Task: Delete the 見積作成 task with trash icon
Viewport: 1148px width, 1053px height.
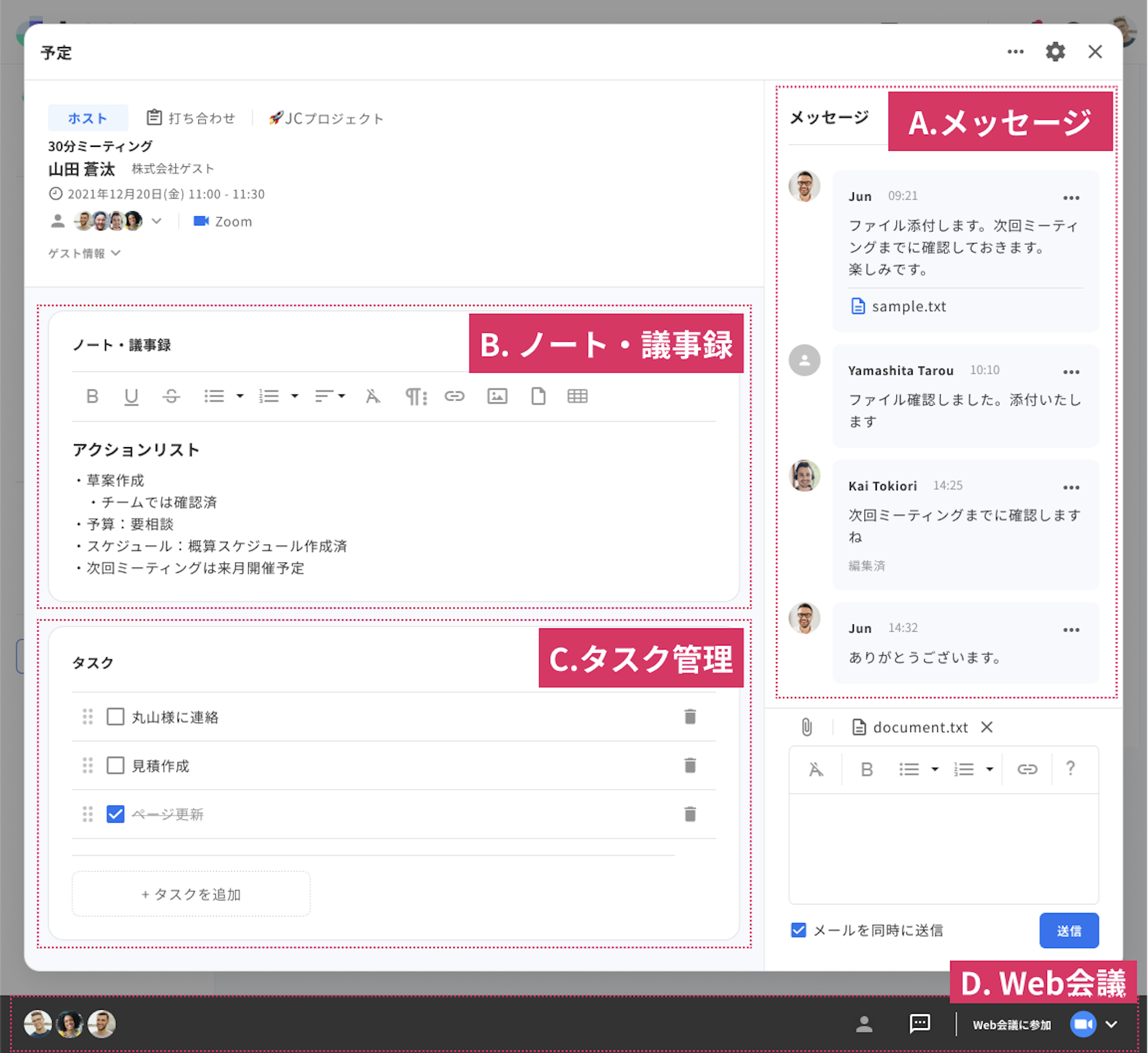Action: coord(689,766)
